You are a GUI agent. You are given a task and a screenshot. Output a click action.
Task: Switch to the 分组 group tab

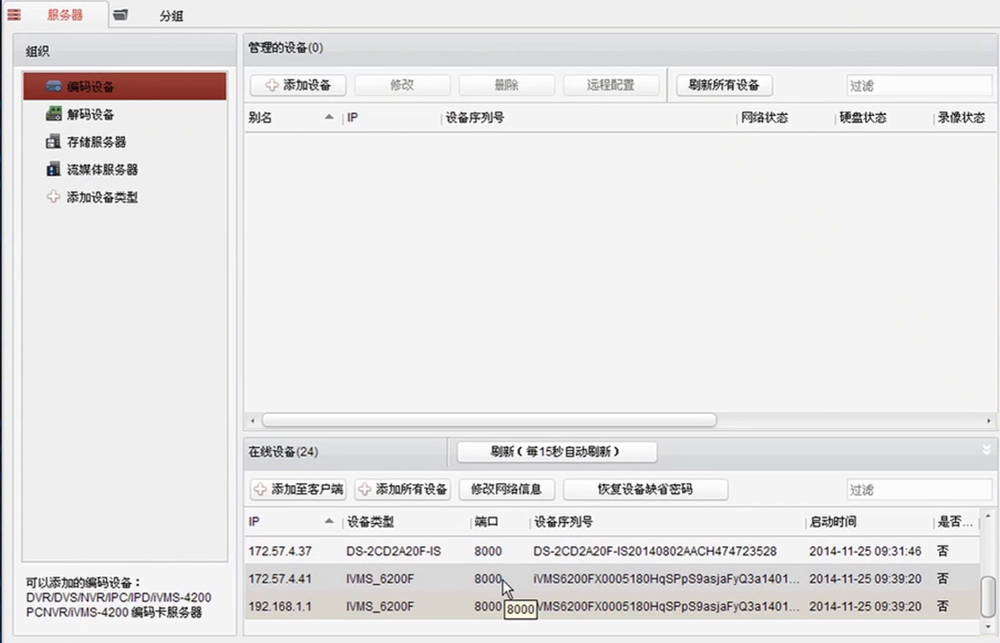point(170,16)
